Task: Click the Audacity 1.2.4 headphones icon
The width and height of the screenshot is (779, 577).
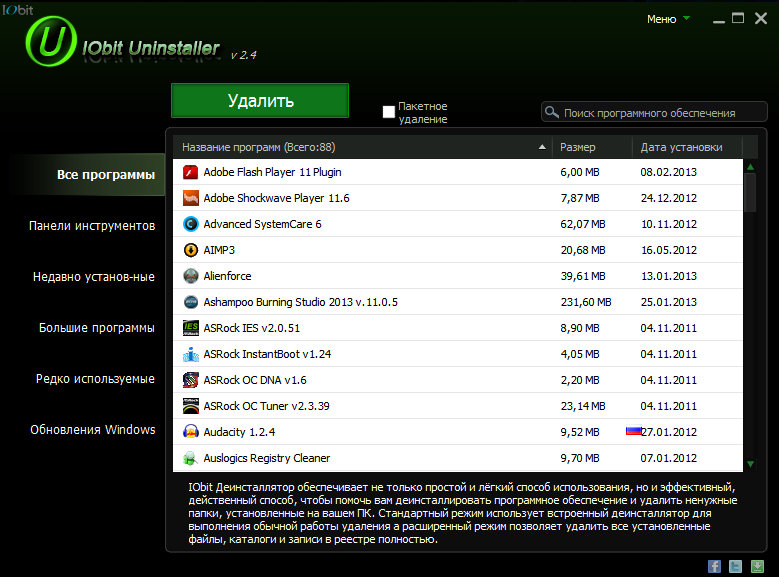Action: [190, 432]
